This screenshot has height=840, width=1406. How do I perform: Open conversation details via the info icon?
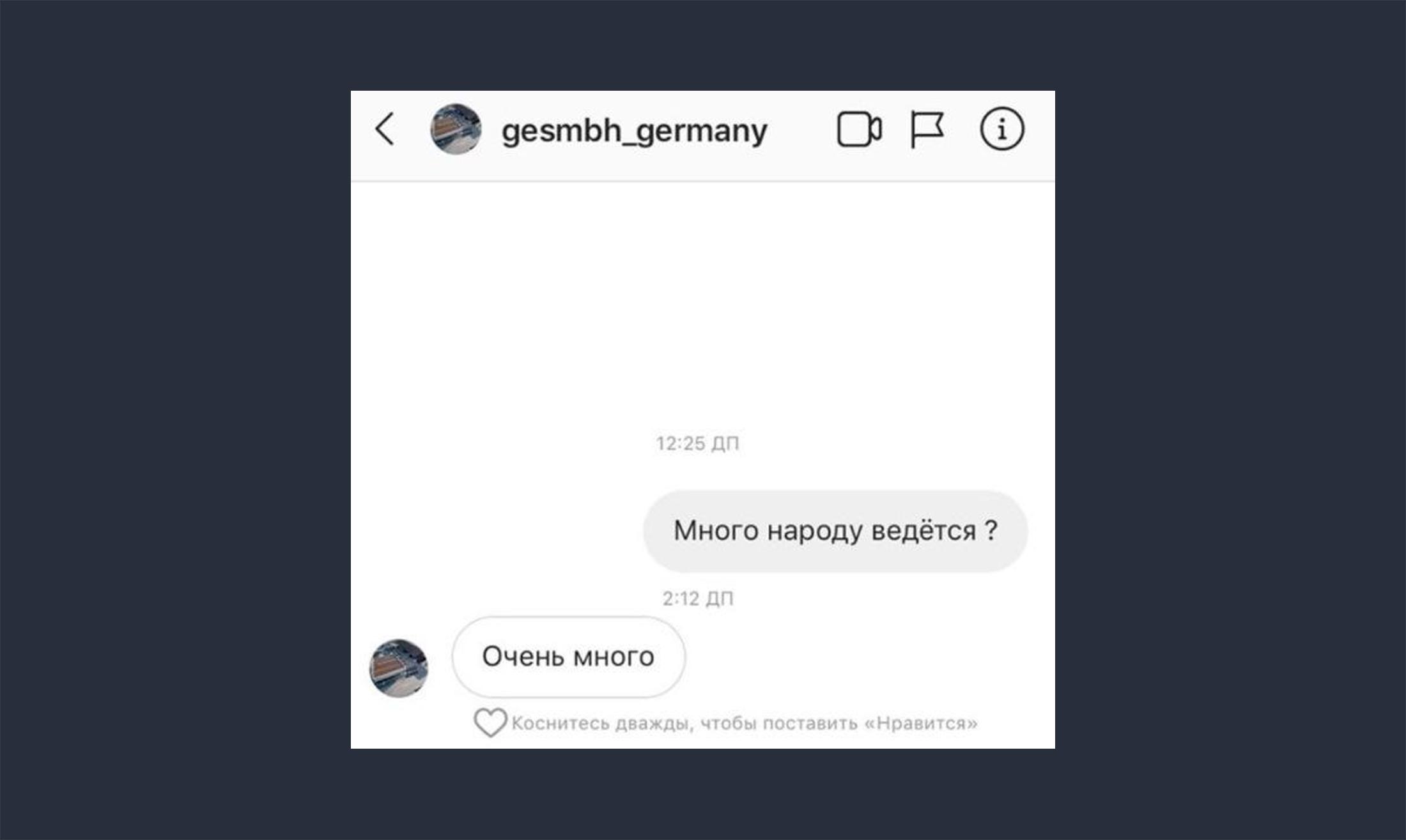click(x=1001, y=128)
